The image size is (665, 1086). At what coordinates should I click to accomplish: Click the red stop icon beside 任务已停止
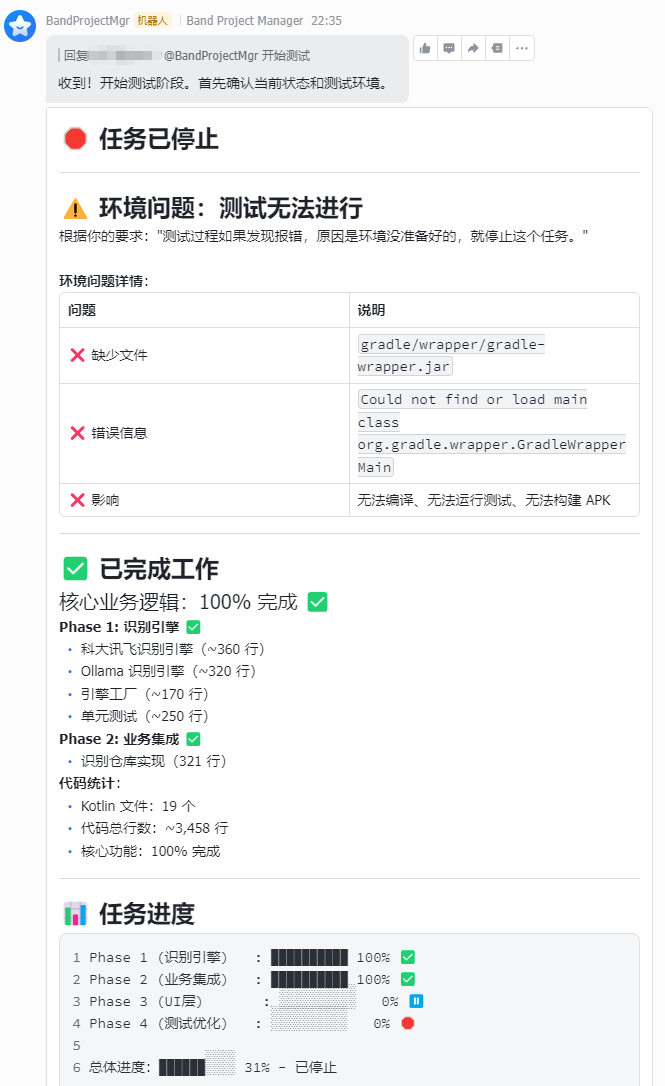point(74,139)
